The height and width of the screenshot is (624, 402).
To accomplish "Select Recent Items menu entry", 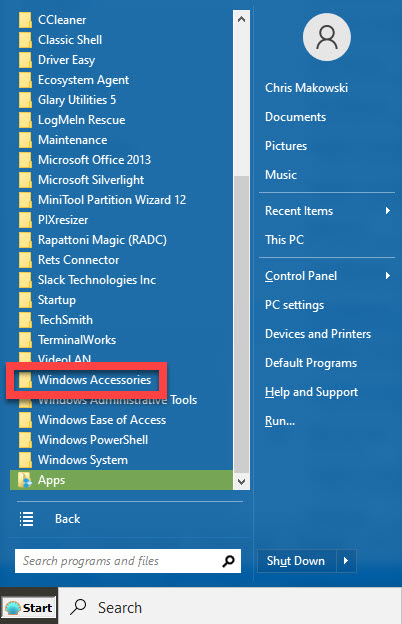I will [299, 211].
